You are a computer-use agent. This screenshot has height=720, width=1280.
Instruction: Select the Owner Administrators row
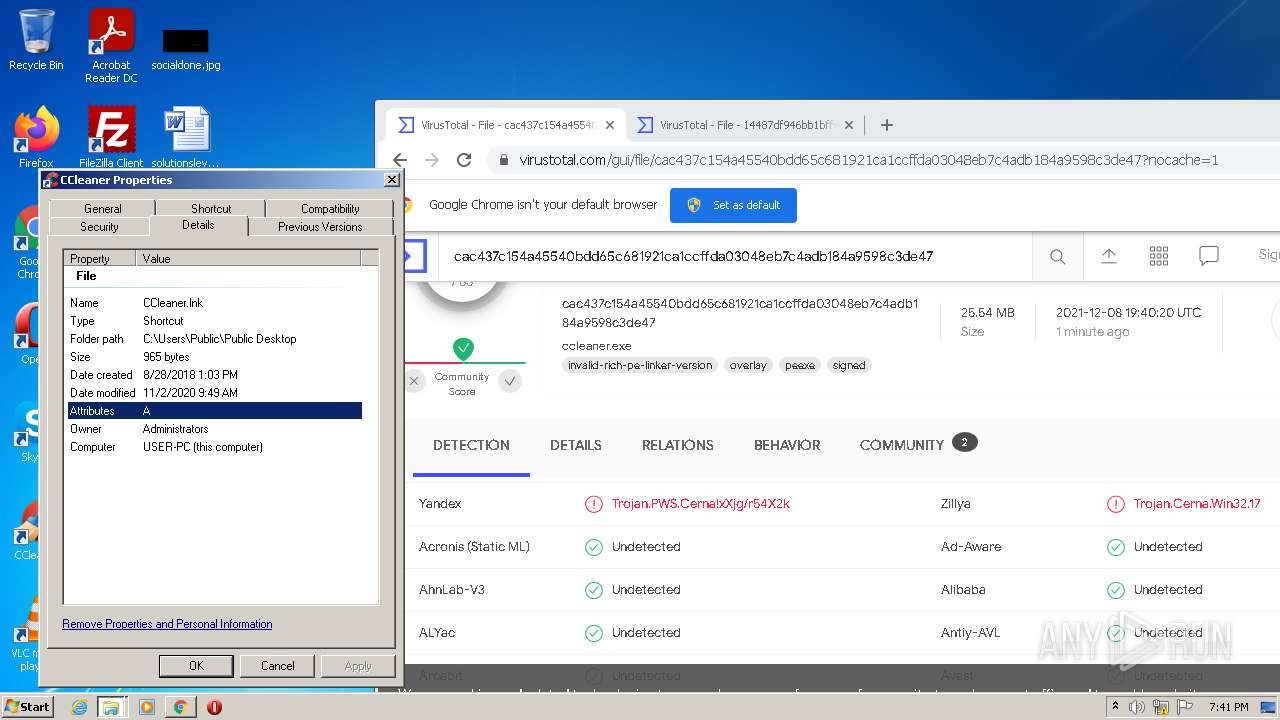[215, 429]
